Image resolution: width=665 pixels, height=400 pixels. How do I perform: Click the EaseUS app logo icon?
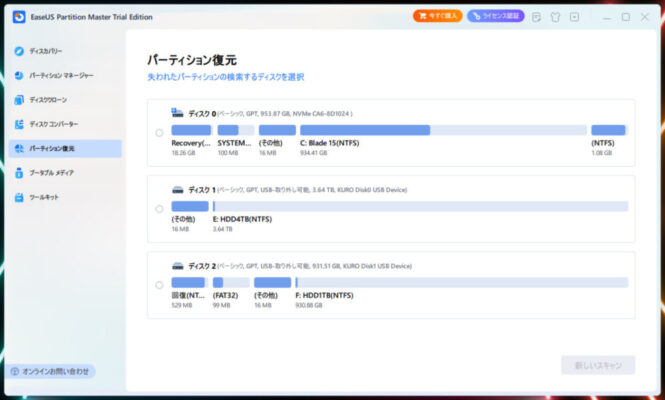19,17
